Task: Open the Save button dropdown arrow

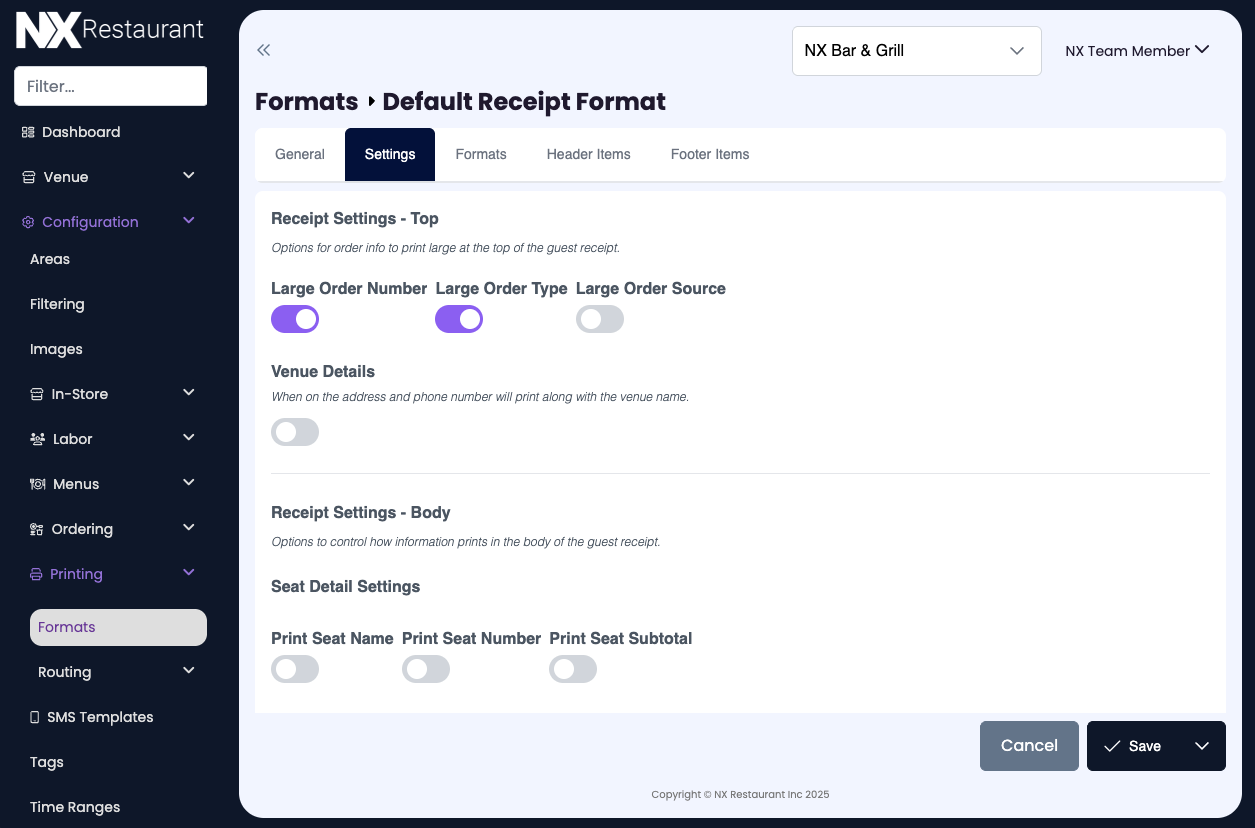Action: (x=1202, y=745)
